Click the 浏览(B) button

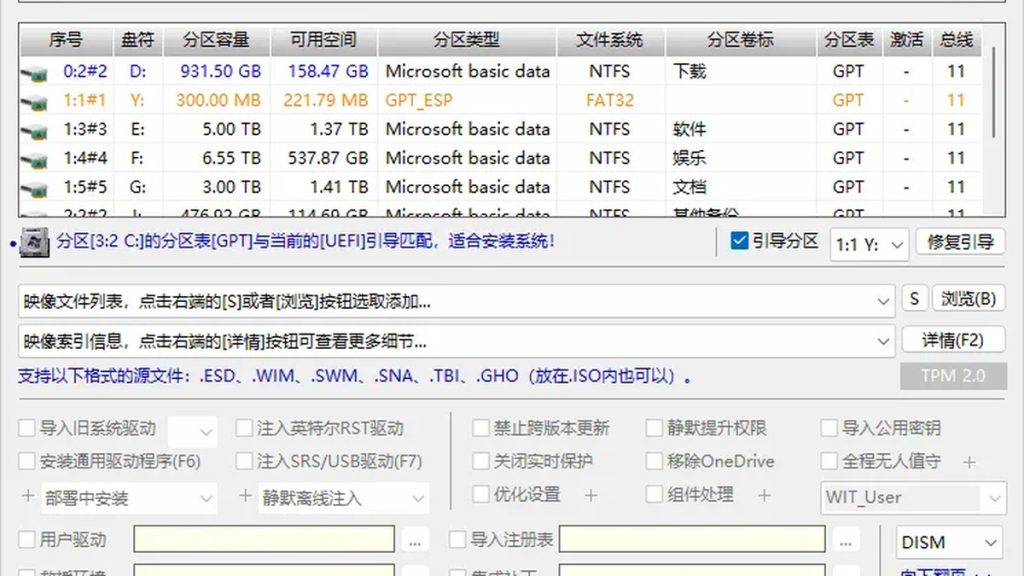point(968,299)
